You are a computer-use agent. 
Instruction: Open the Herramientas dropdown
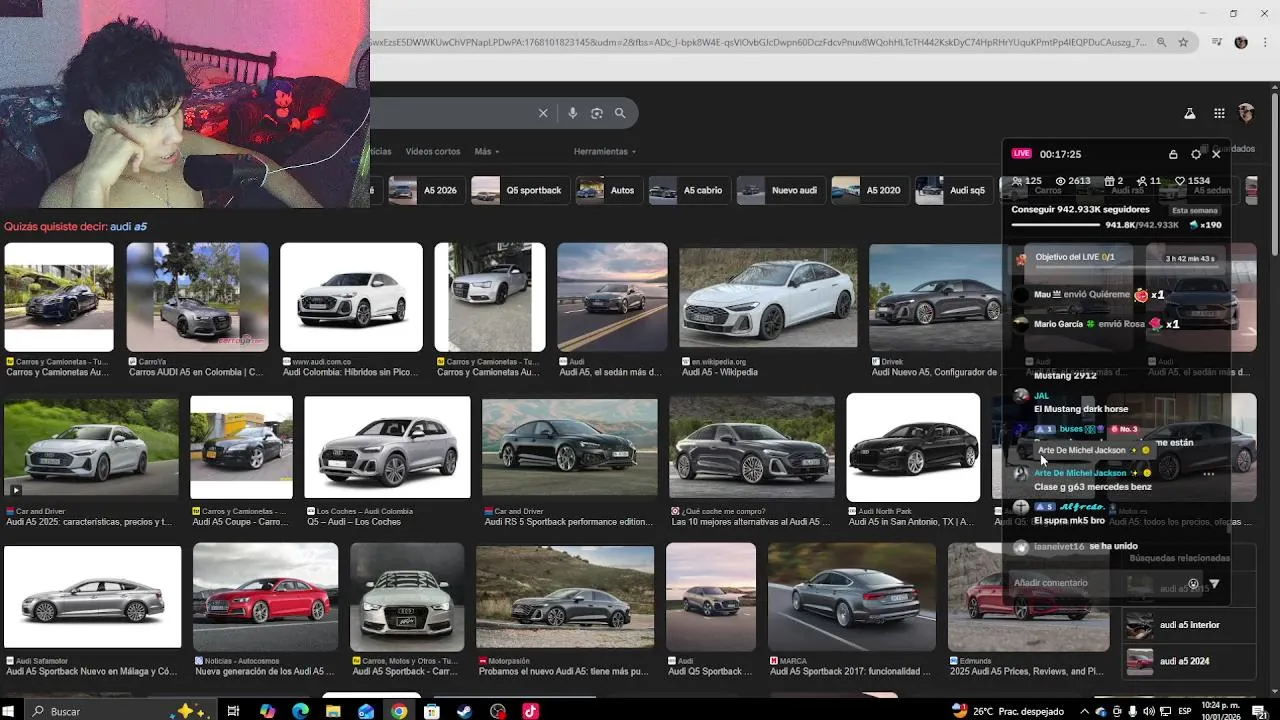605,152
